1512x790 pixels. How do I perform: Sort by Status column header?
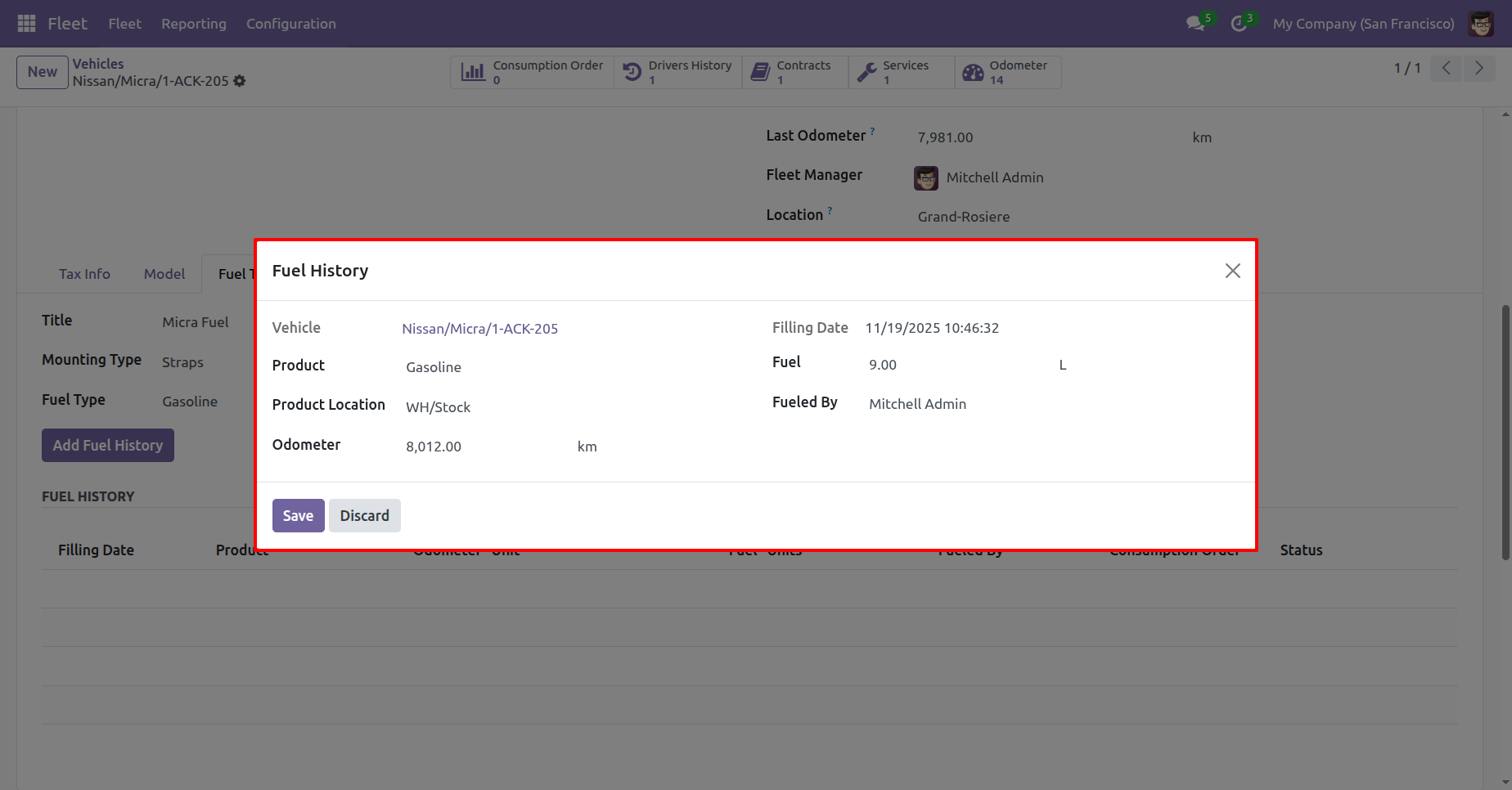(1302, 550)
